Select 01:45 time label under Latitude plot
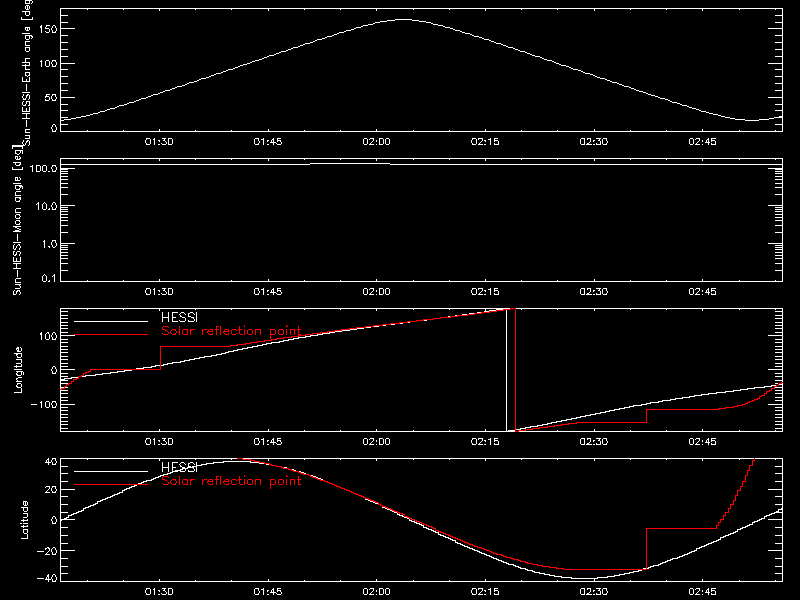The height and width of the screenshot is (600, 800). coord(268,591)
